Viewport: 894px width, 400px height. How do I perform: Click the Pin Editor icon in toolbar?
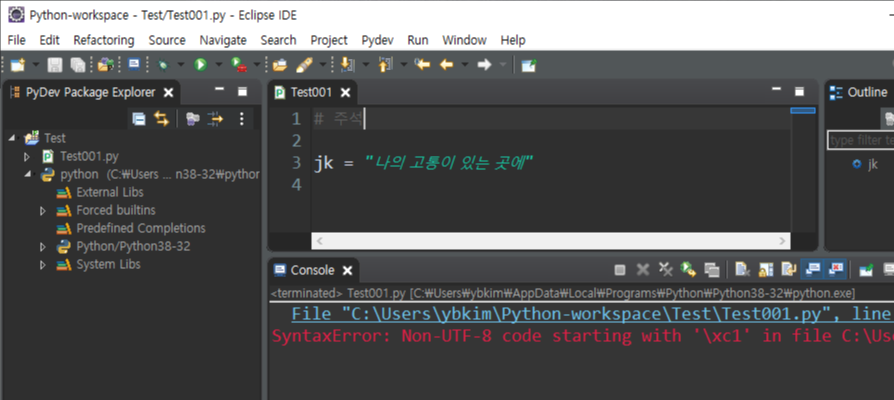pos(529,65)
